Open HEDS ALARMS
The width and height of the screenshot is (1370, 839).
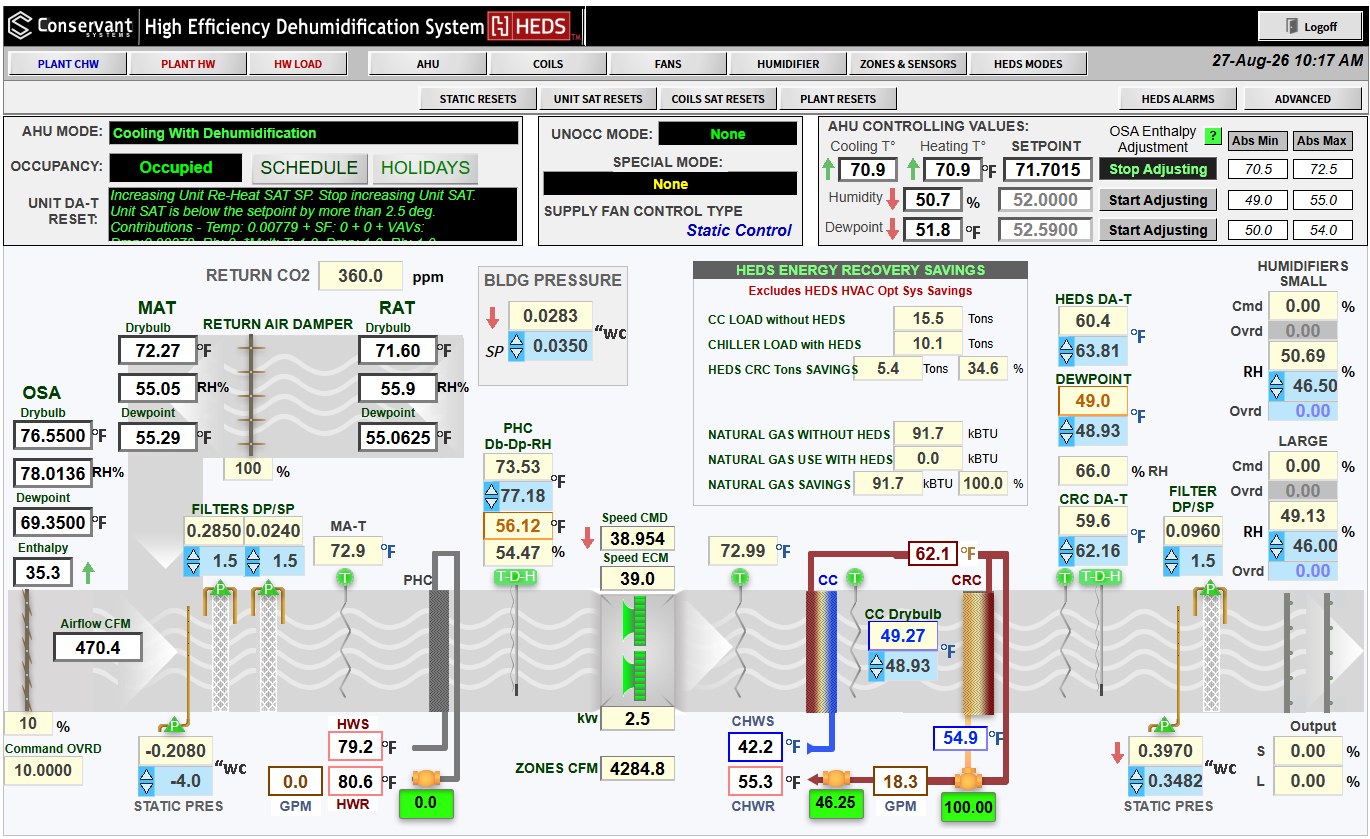pos(1178,99)
